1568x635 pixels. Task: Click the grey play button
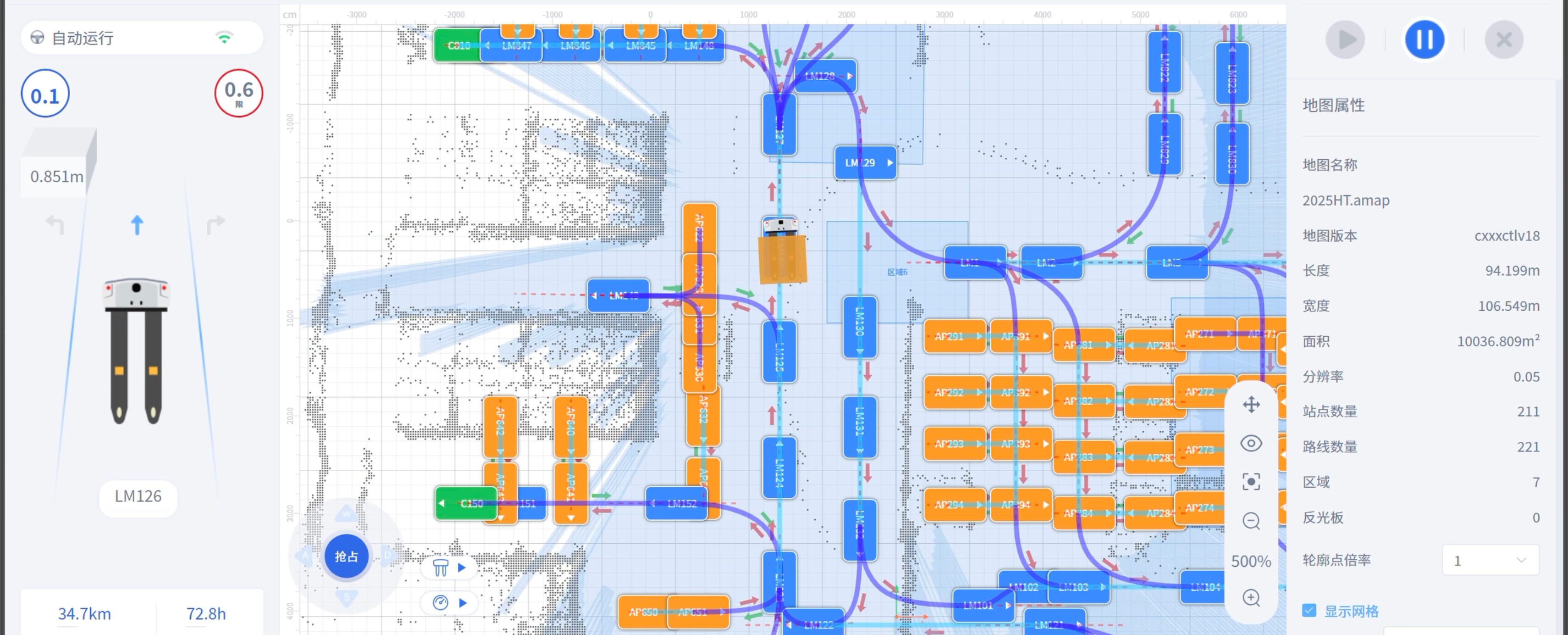coord(1345,39)
